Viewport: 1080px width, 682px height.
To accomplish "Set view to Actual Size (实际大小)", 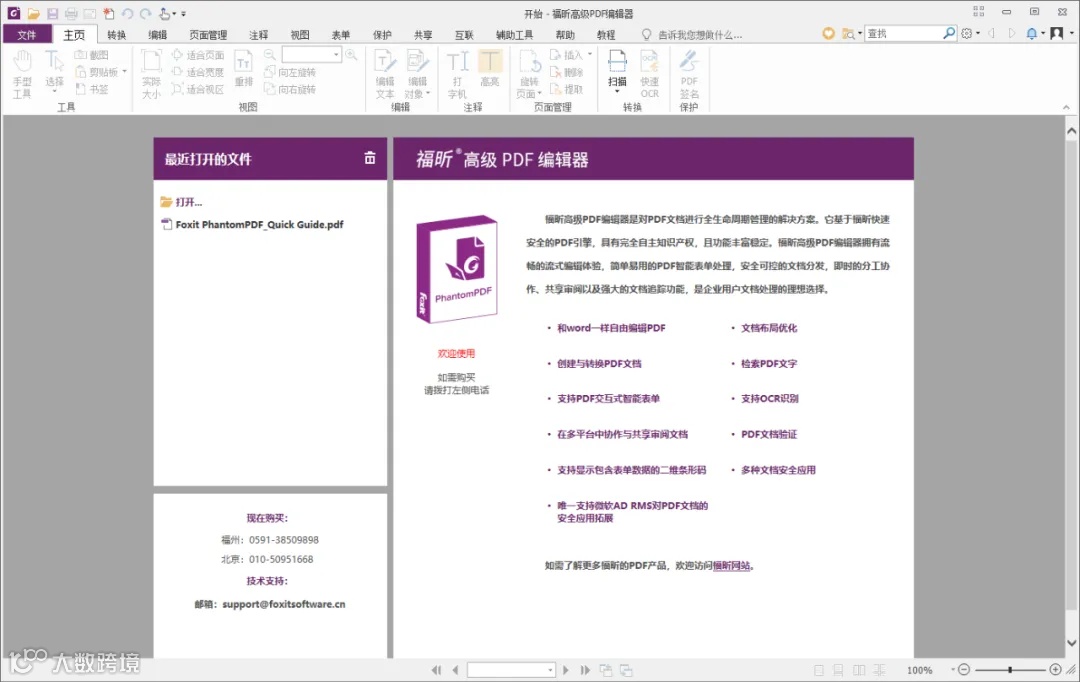I will coord(151,74).
